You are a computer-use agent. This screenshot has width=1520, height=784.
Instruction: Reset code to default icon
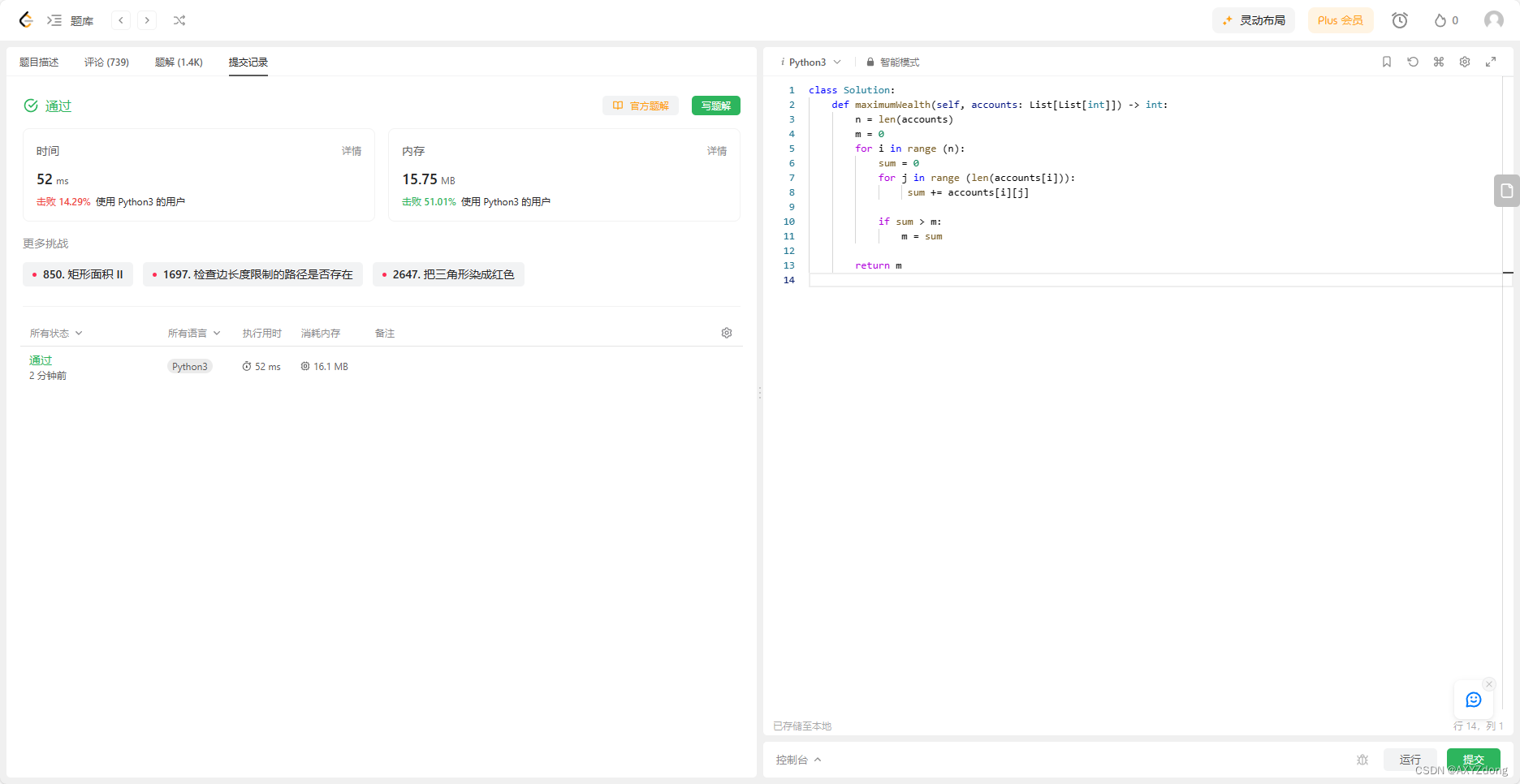[x=1413, y=62]
